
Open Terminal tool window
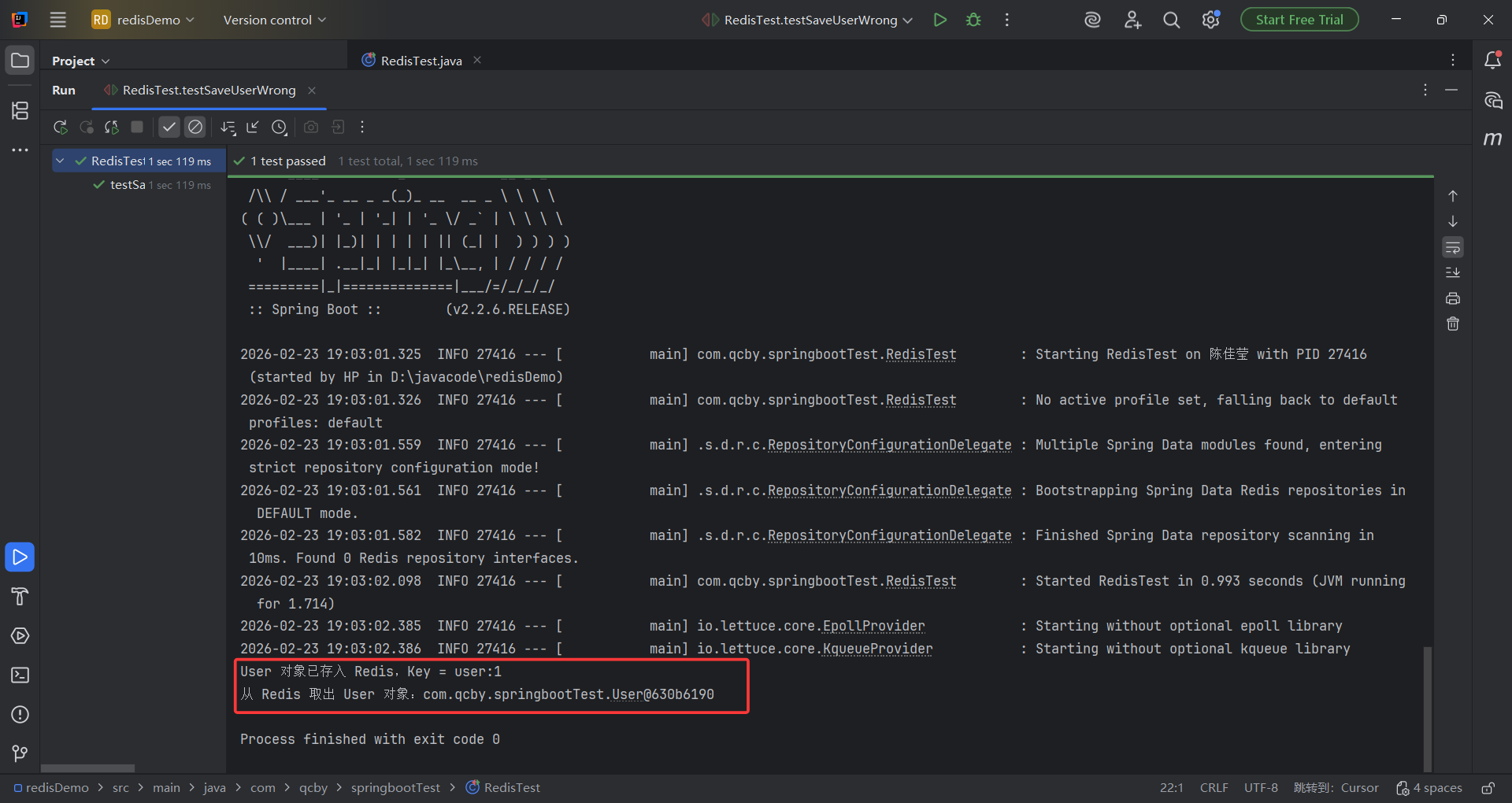click(x=20, y=675)
